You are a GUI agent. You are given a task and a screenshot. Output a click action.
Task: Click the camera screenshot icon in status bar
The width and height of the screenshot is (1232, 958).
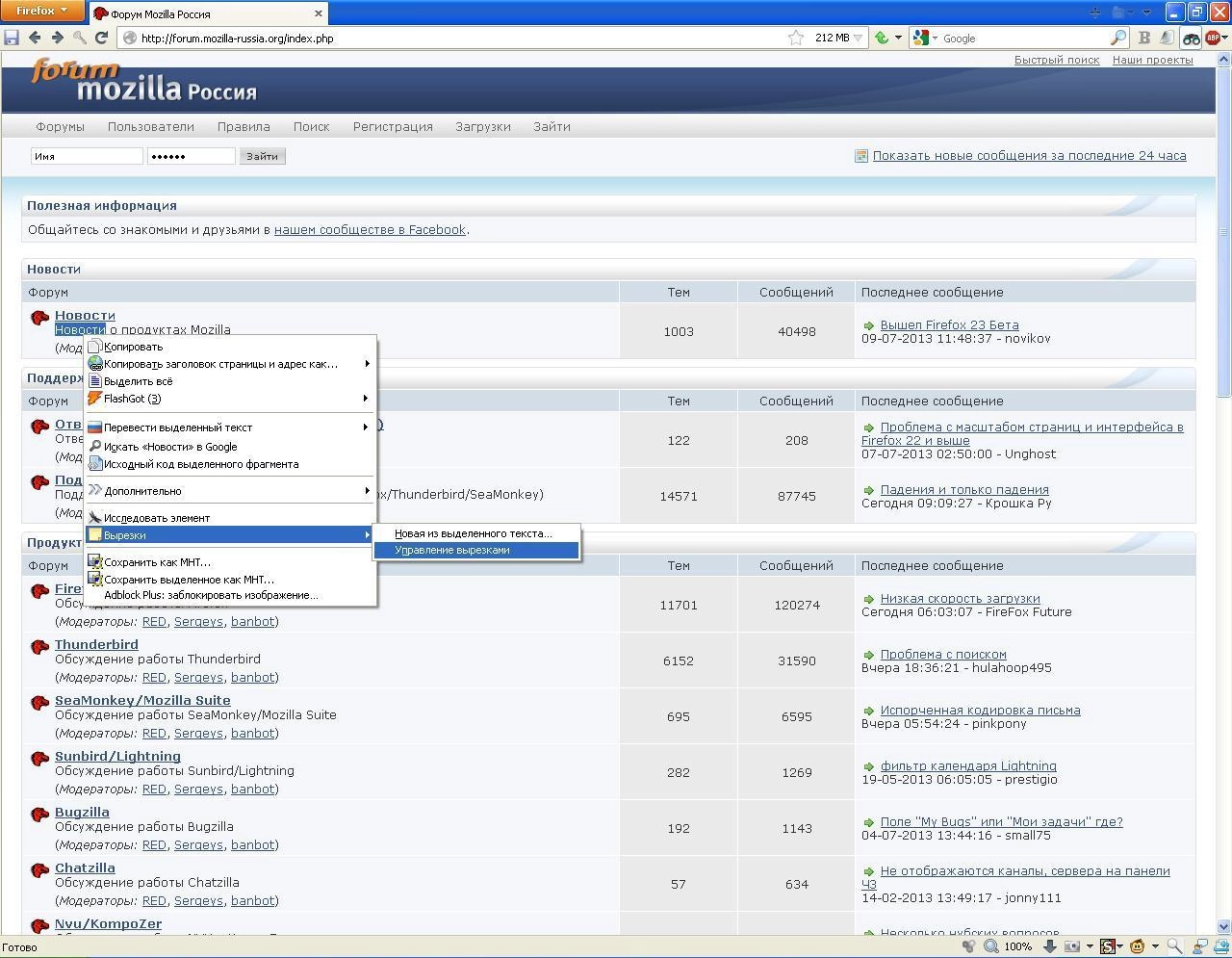(1071, 946)
